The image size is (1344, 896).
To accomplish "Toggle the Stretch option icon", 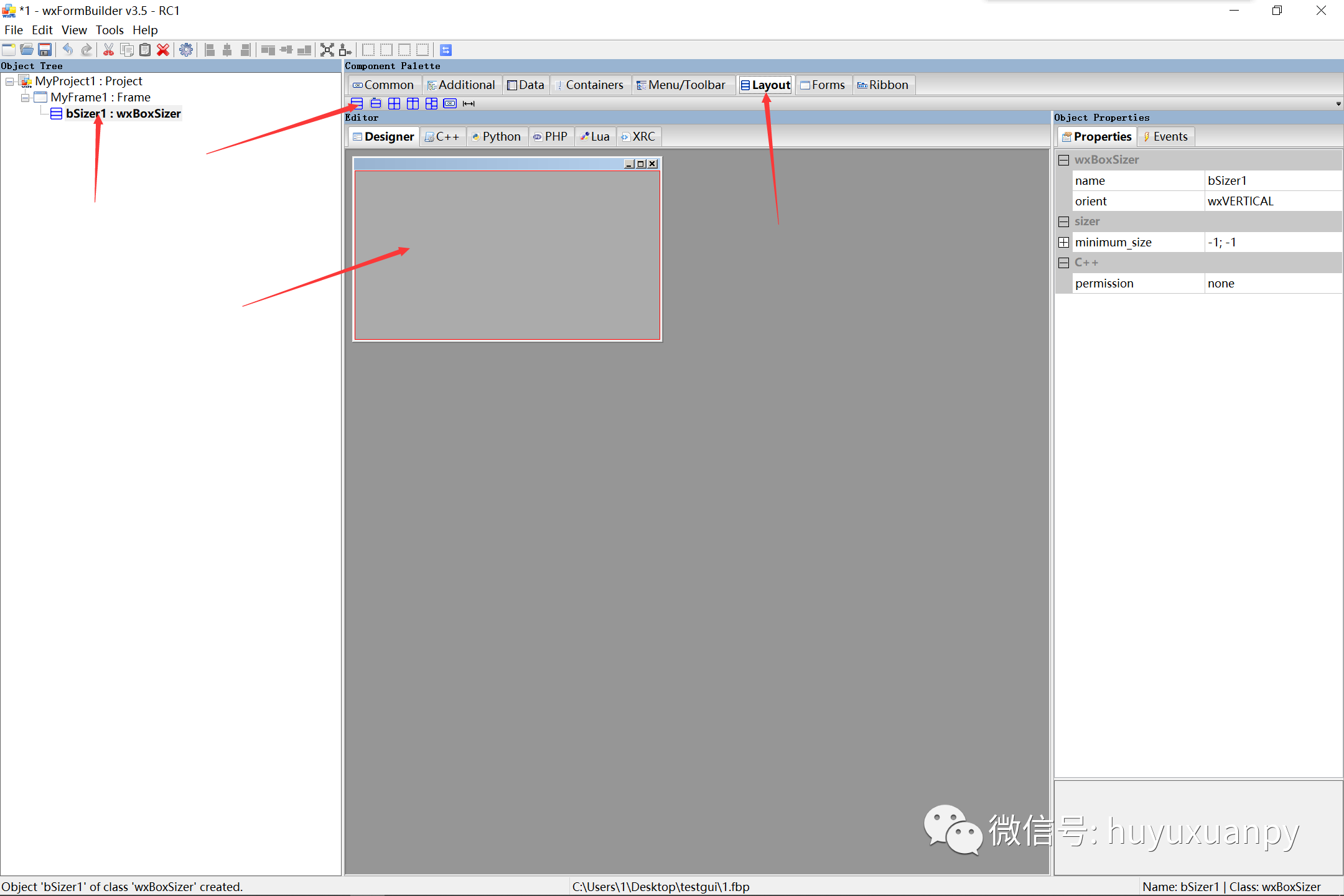I will 345,50.
